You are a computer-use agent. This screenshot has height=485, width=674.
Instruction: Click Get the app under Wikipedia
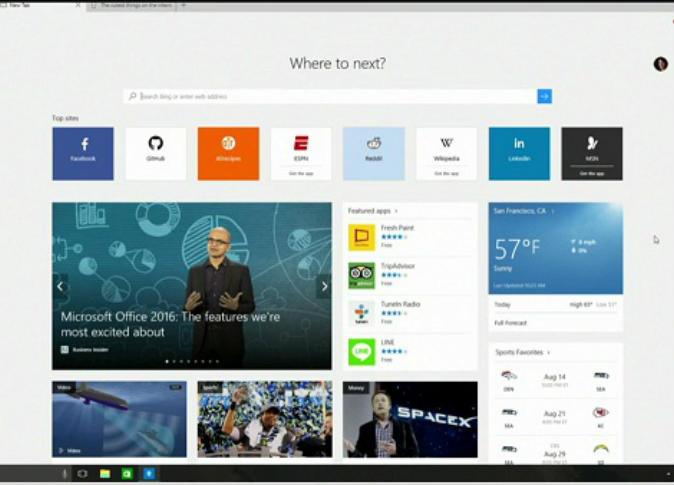(446, 173)
